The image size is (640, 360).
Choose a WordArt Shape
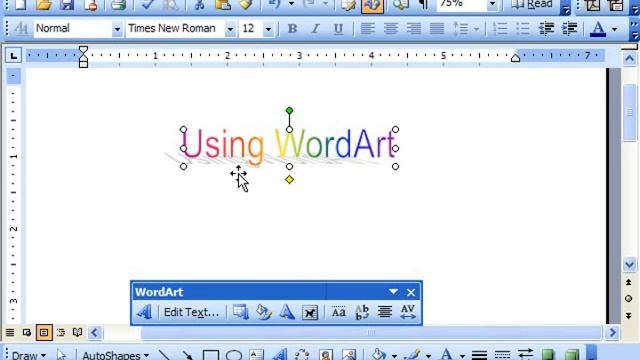point(287,312)
